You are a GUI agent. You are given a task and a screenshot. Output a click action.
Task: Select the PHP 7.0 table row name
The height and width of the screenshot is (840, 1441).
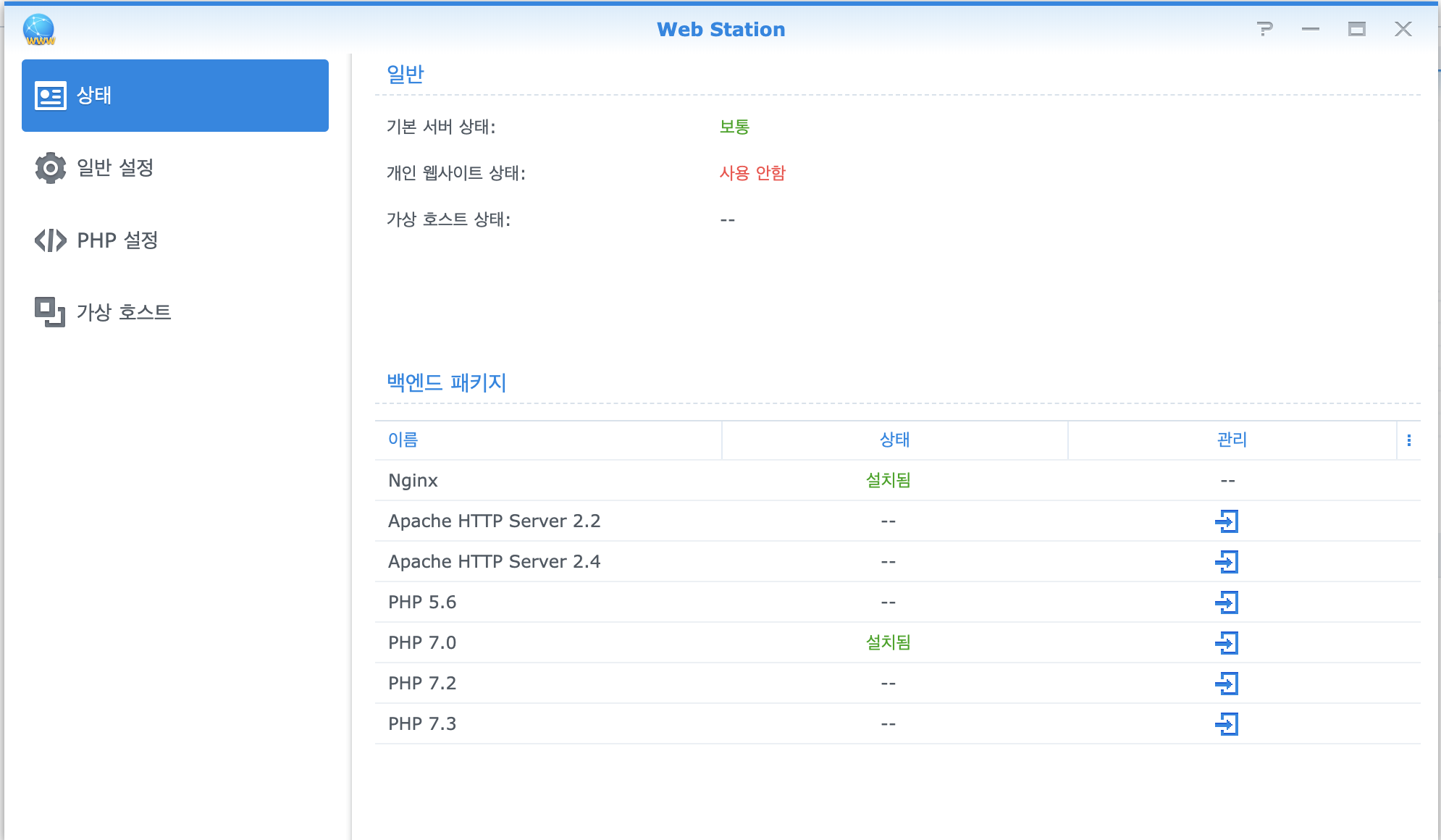coord(422,643)
